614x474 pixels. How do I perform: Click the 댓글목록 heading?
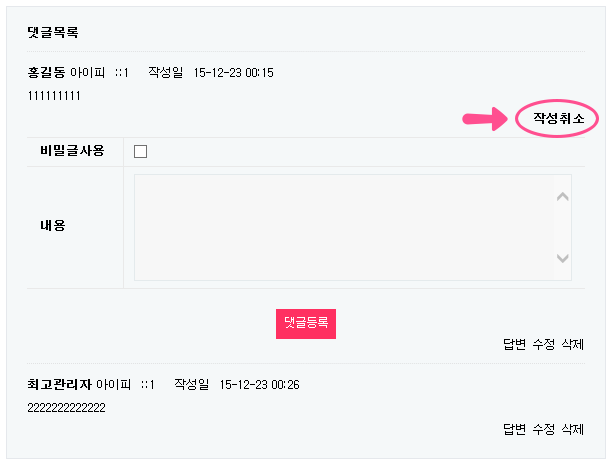tap(53, 32)
